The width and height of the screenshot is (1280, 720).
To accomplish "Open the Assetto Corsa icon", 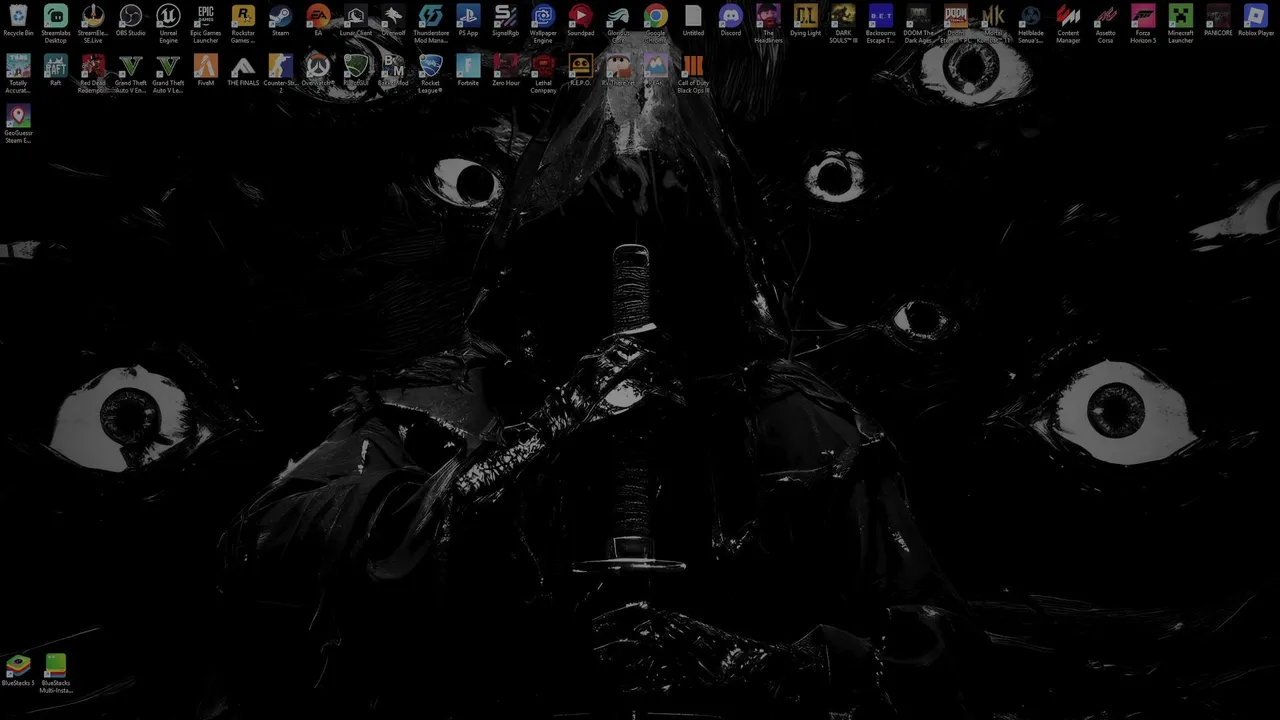I will (1106, 24).
